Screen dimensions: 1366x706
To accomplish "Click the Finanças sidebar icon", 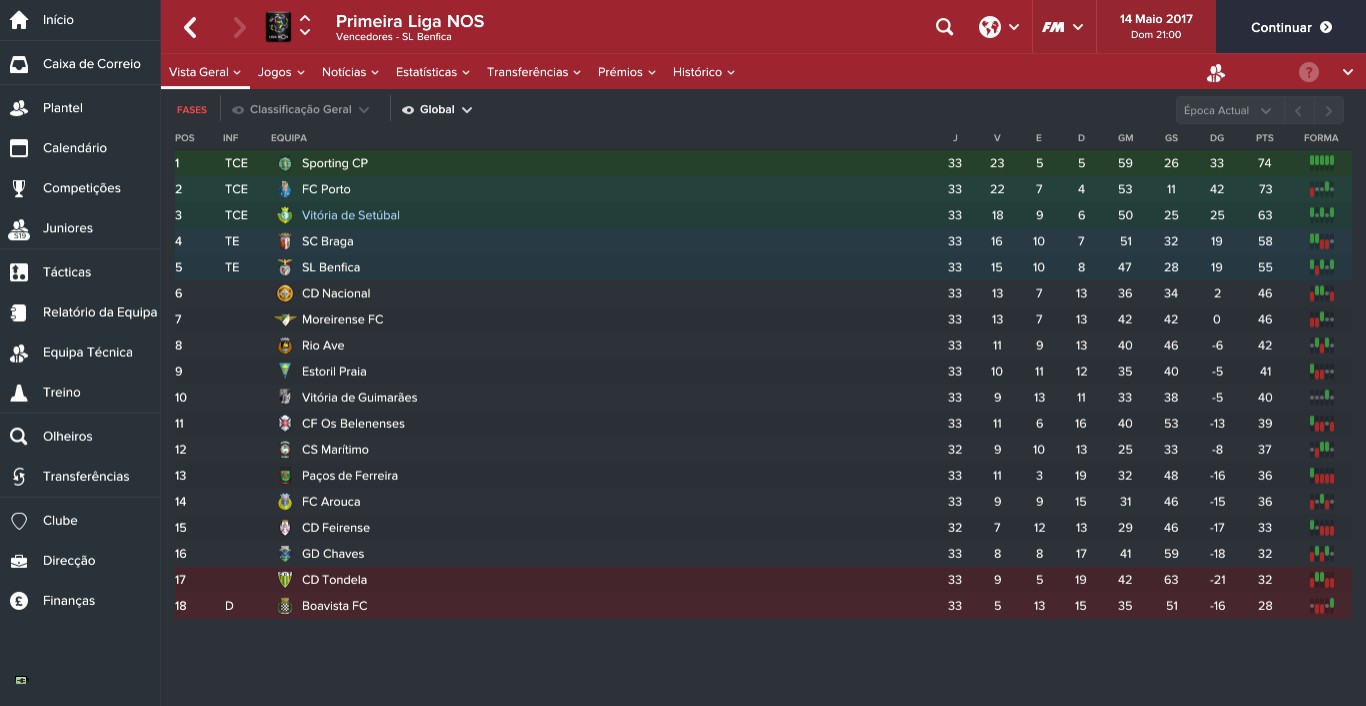I will pyautogui.click(x=19, y=600).
